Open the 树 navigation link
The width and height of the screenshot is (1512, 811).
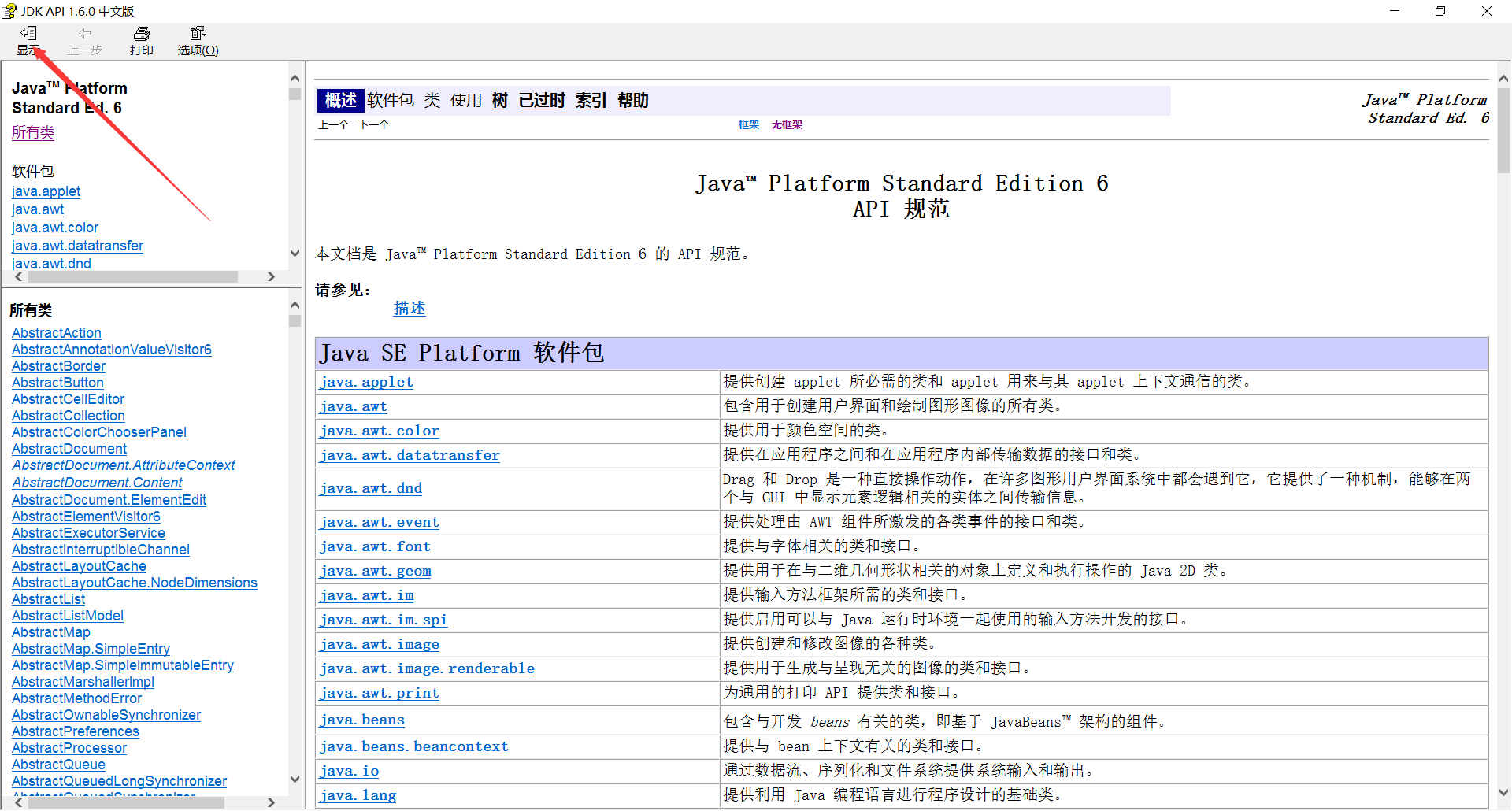499,101
